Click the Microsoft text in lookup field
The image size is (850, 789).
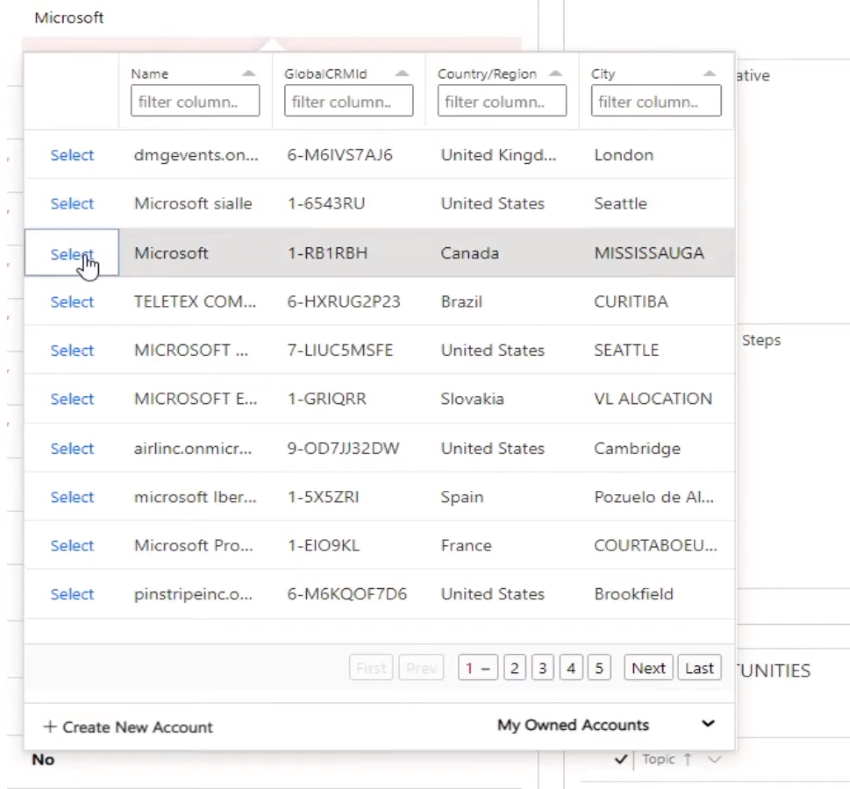[69, 18]
